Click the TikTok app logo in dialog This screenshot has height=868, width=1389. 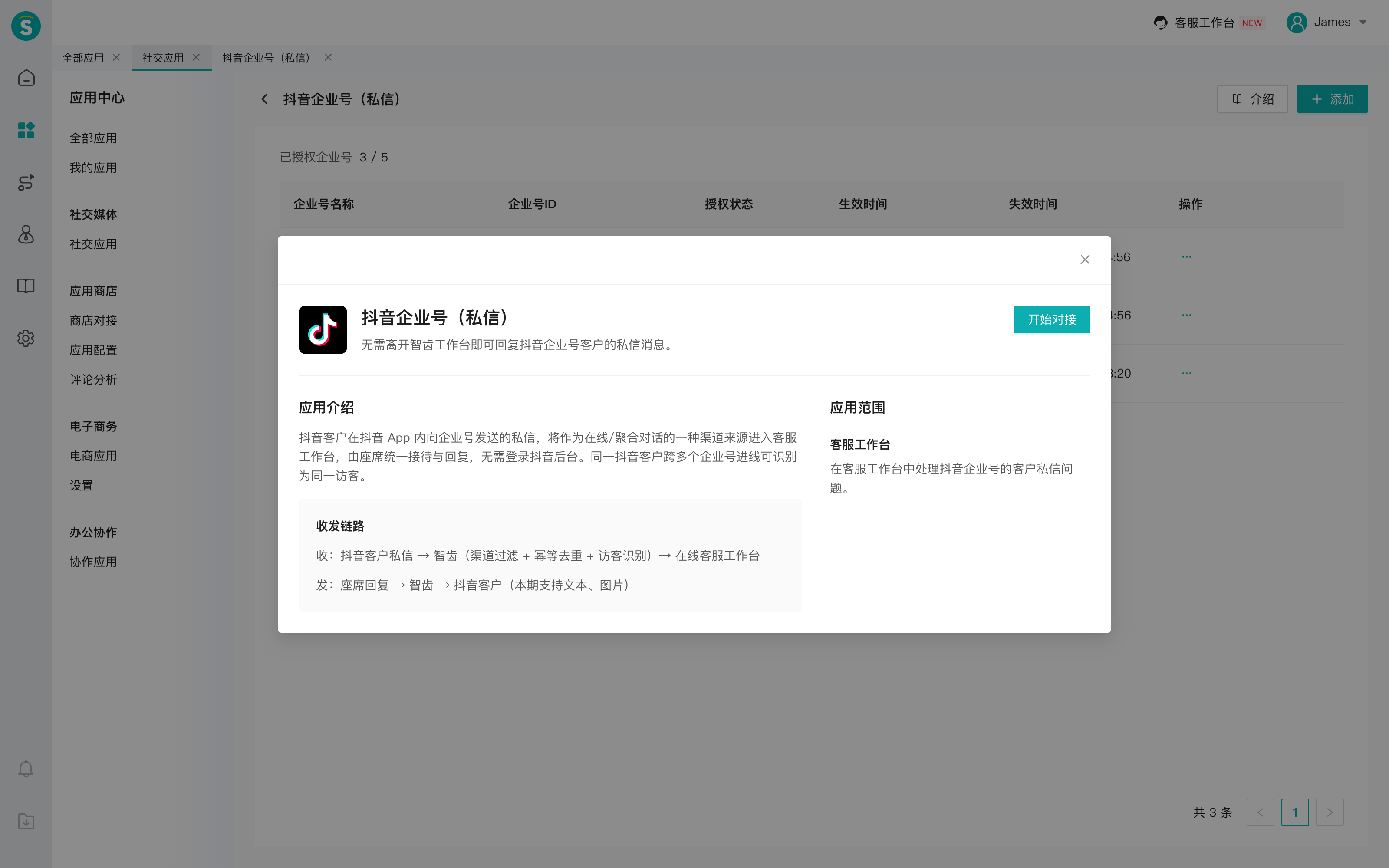point(323,329)
